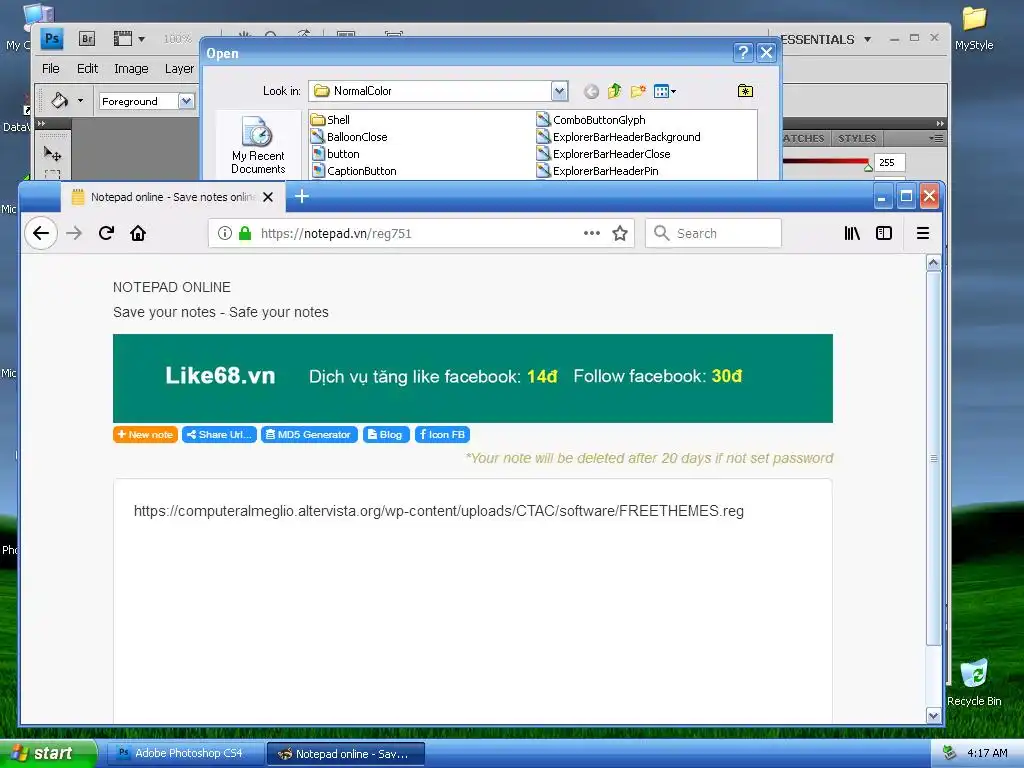Go up one folder level in Open dialog
Viewport: 1024px width, 768px height.
point(615,91)
